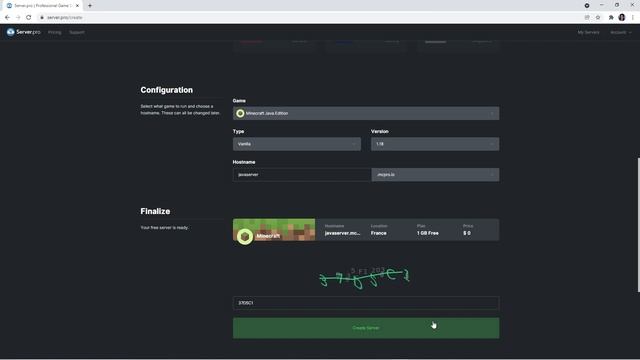
Task: Reload the server.pro page
Action: click(29, 18)
